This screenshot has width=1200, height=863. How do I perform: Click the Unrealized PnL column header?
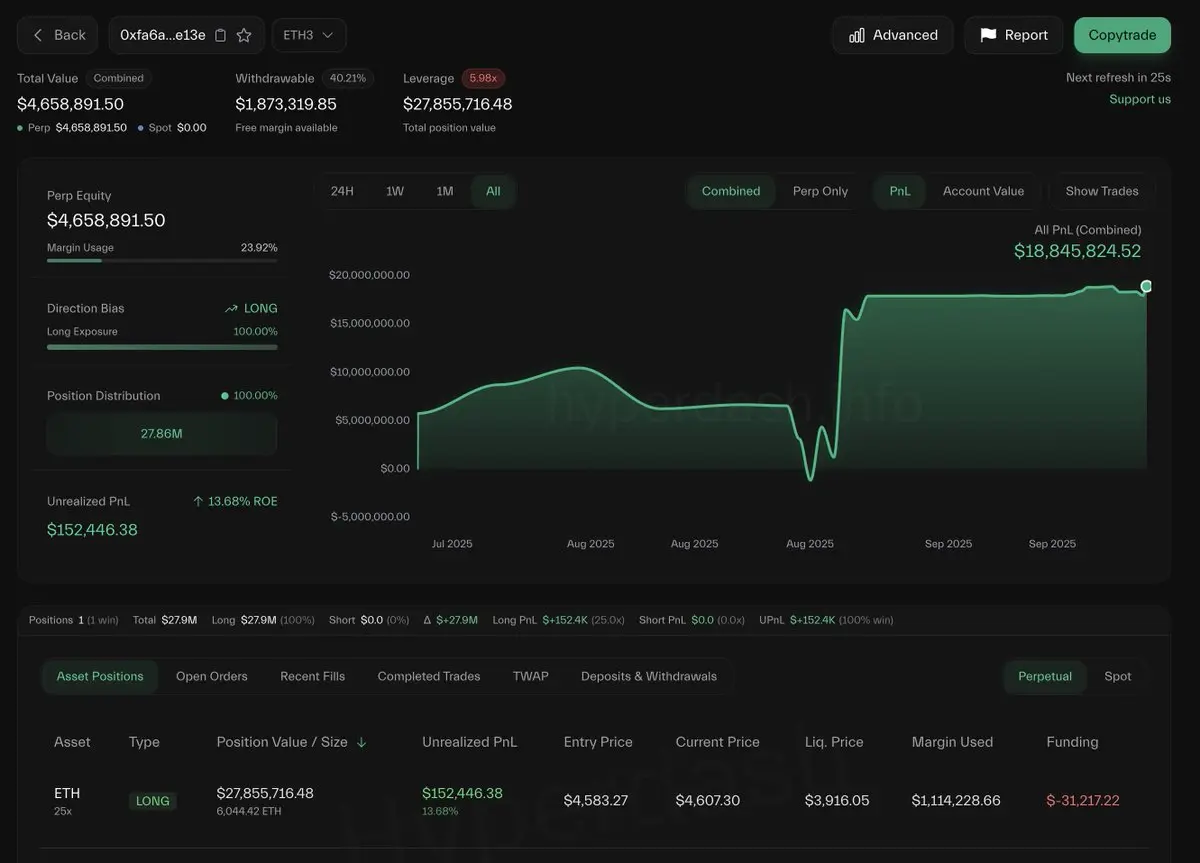[470, 742]
